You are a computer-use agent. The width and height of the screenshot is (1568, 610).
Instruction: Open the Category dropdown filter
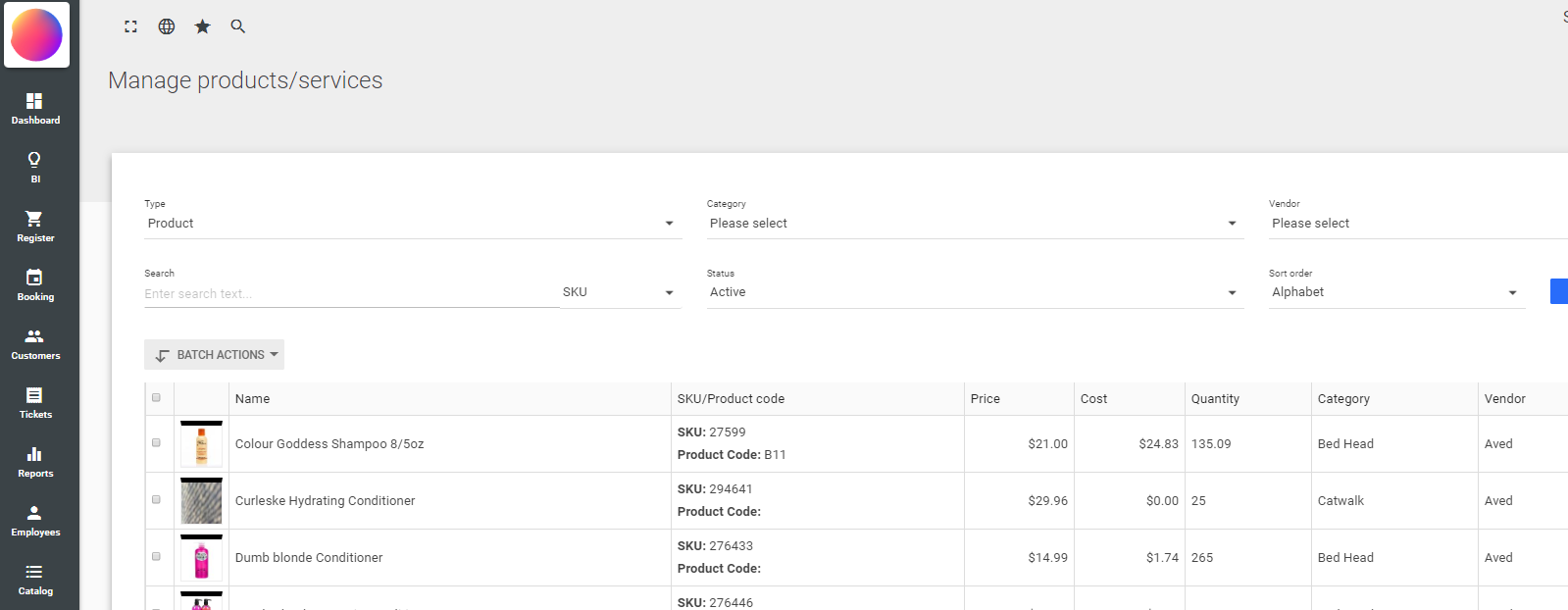point(974,224)
